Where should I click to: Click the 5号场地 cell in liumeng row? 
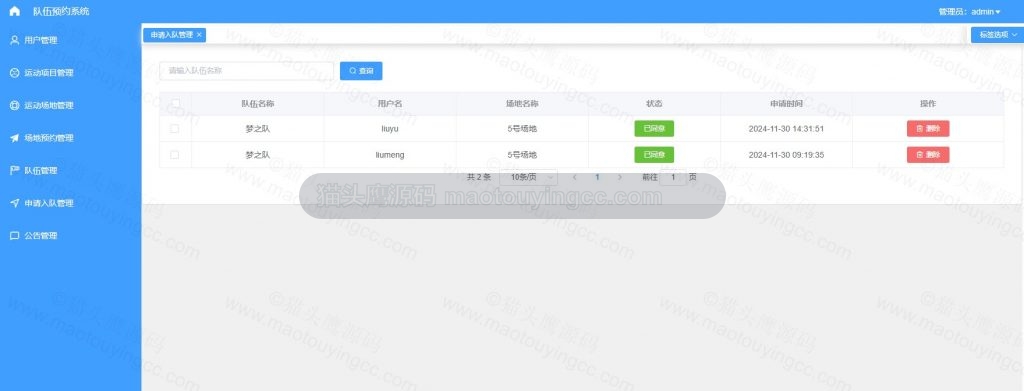pos(522,155)
